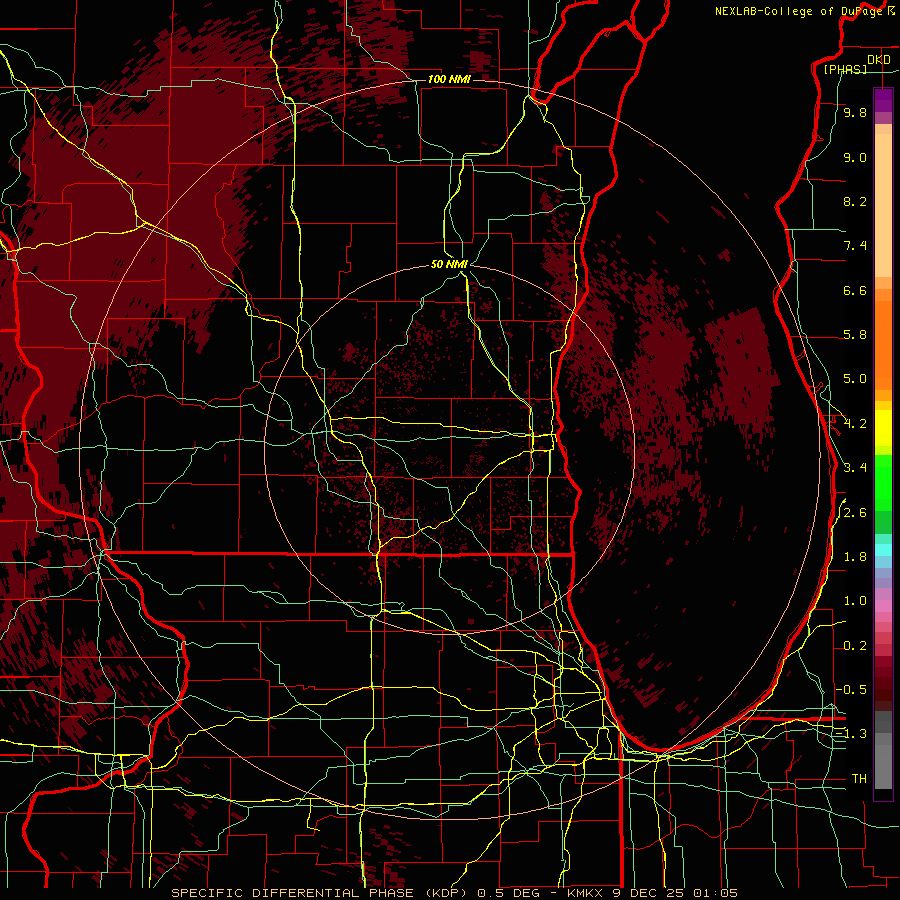This screenshot has height=900, width=900.
Task: Click the 50 NMI range ring label
Action: [x=449, y=264]
